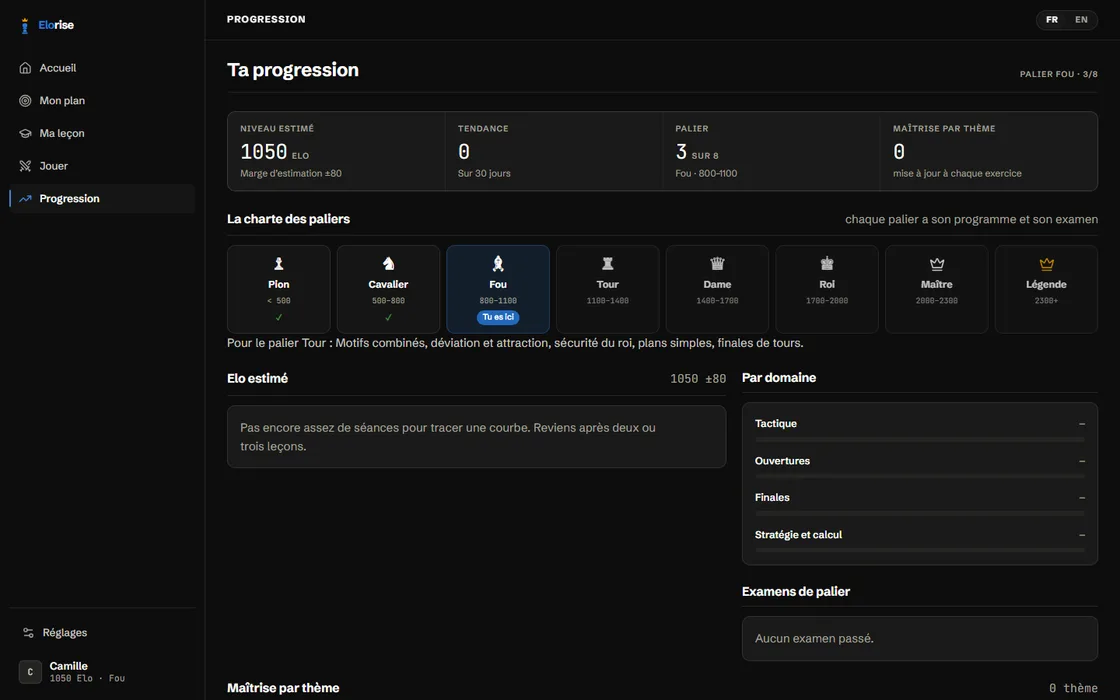This screenshot has width=1120, height=700.
Task: Switch language to EN
Action: point(1081,19)
